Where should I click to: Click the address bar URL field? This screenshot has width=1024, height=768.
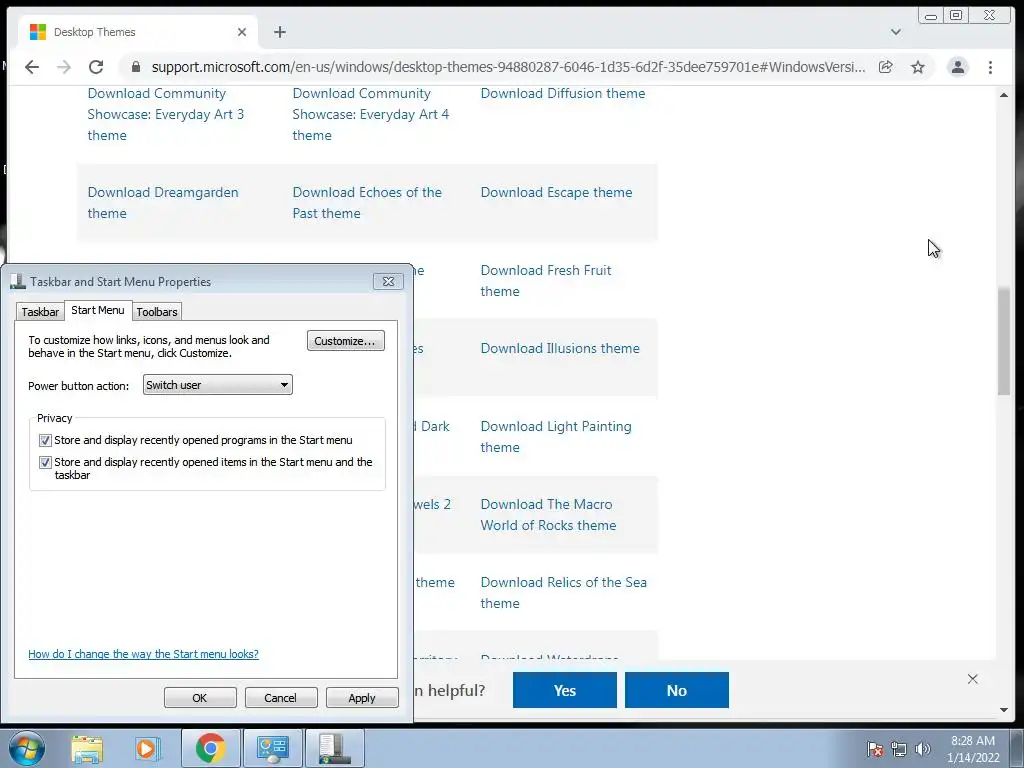click(508, 67)
